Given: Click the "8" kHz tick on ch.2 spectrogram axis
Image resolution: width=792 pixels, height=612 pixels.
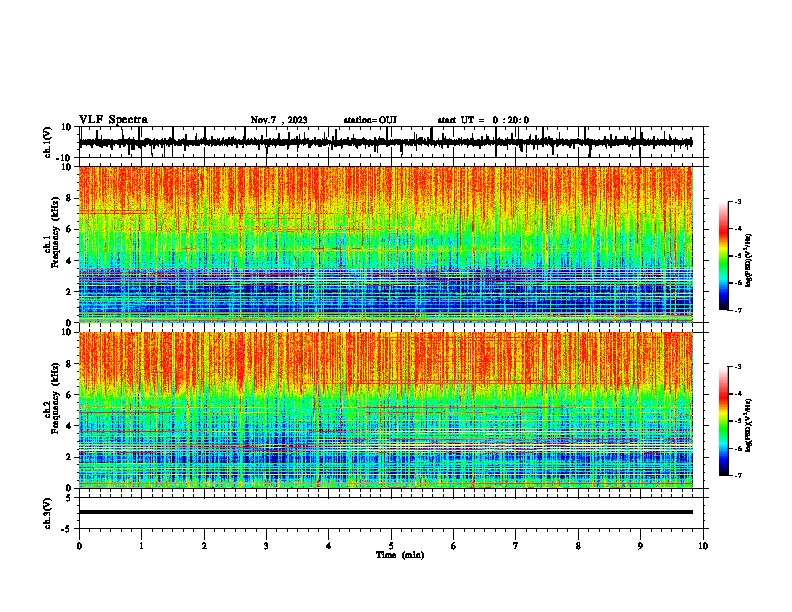Looking at the screenshot, I should pos(69,364).
